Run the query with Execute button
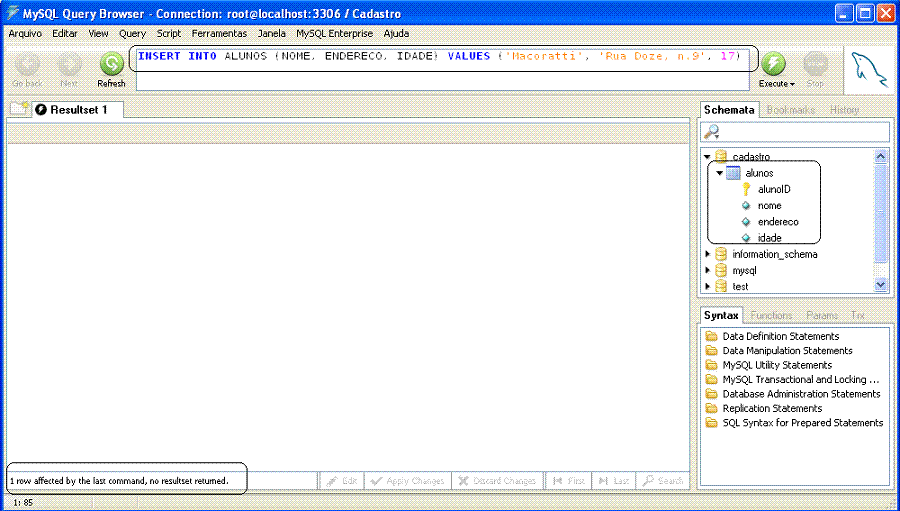 click(x=773, y=64)
